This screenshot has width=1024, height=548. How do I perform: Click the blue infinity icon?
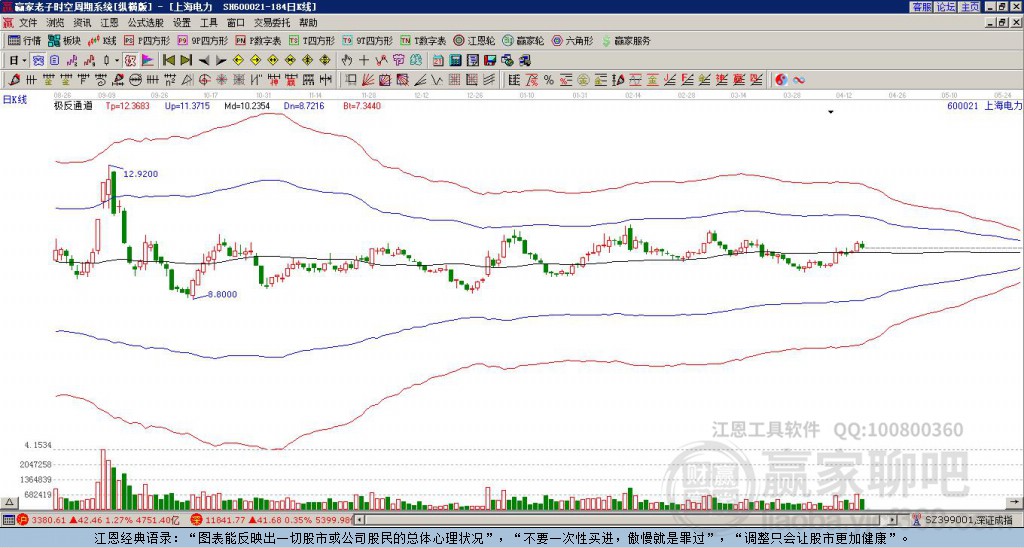[x=798, y=80]
